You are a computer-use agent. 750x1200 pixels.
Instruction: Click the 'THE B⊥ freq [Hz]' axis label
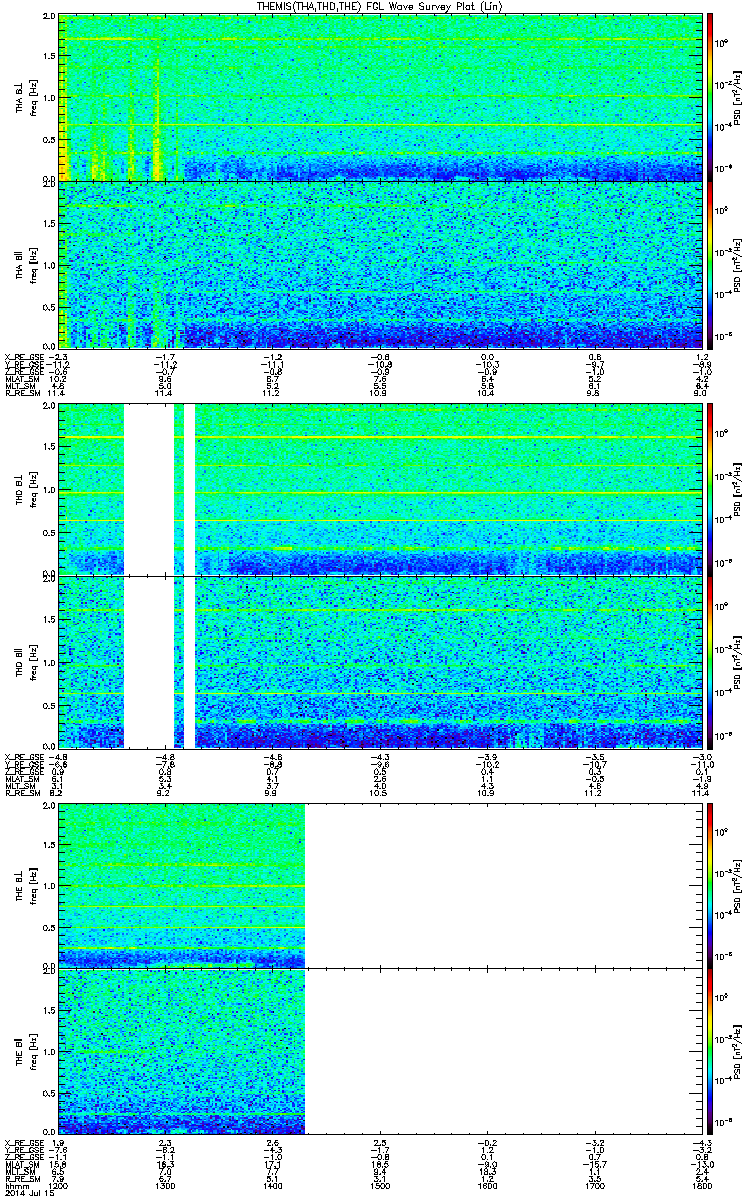coord(26,885)
